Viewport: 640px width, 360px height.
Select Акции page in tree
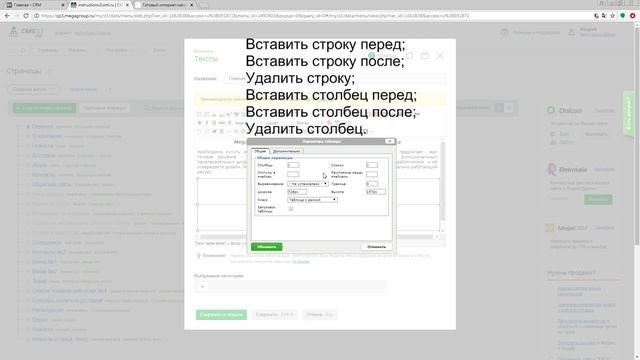tap(40, 165)
